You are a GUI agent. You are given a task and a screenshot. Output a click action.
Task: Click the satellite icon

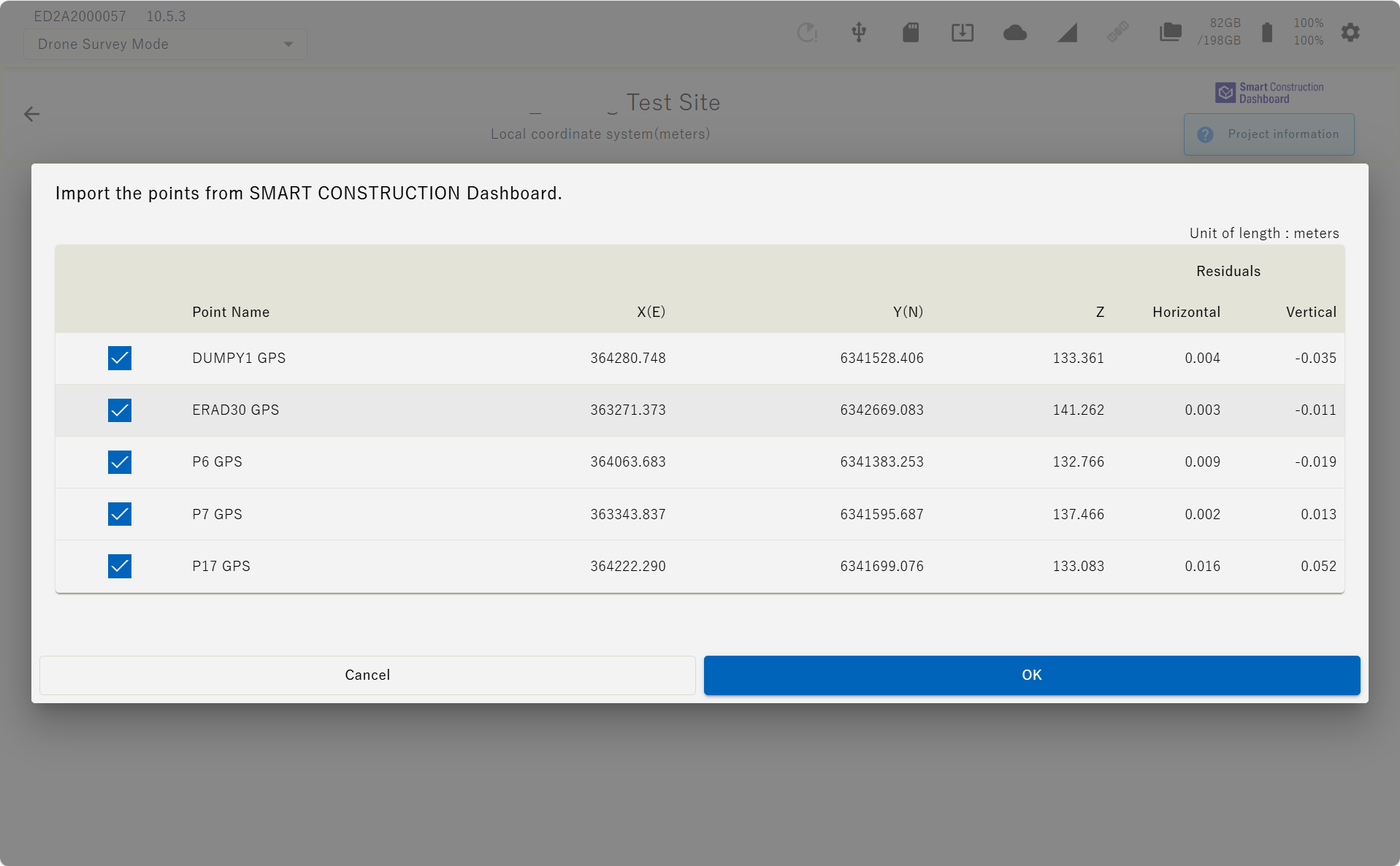pos(1118,32)
